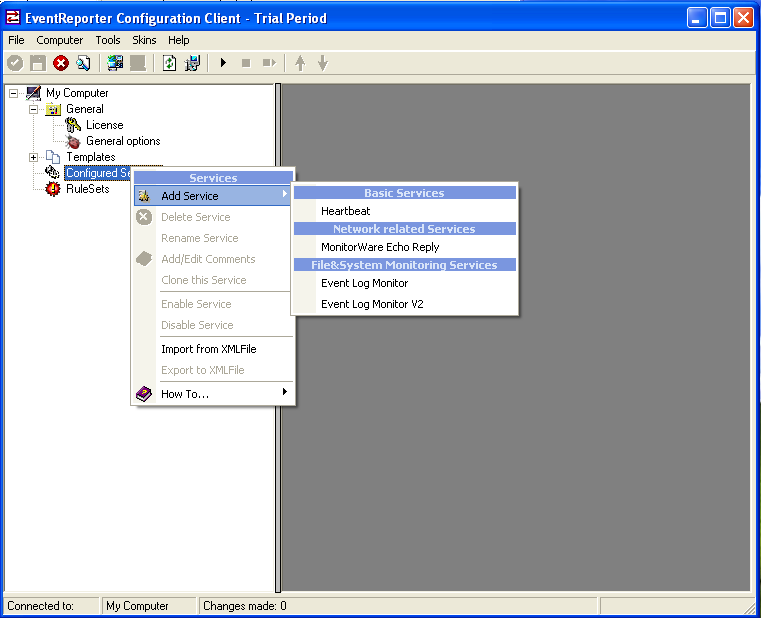Screen dimensions: 761x618
Task: Click Enable Service menu entry
Action: coord(213,304)
